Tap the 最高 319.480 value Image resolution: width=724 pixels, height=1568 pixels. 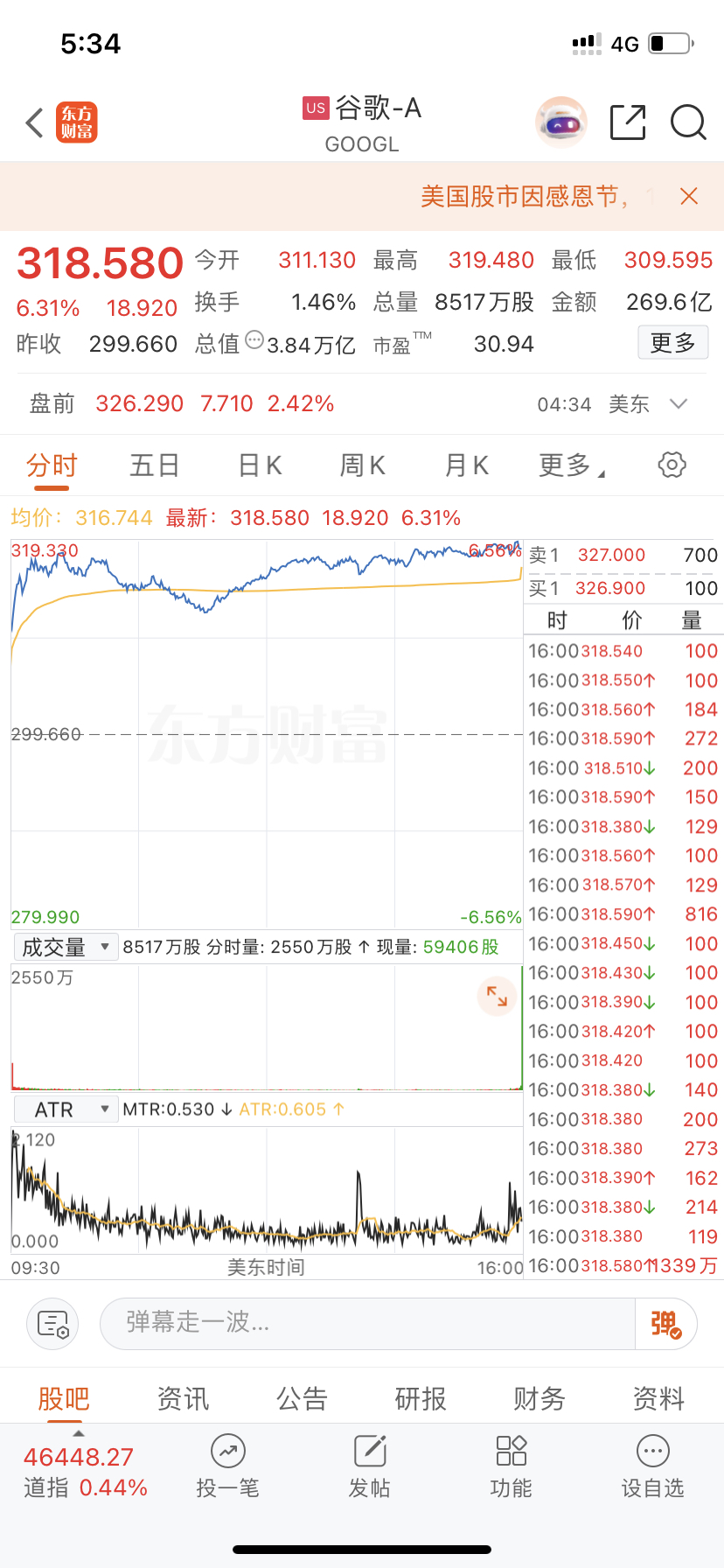coord(491,261)
